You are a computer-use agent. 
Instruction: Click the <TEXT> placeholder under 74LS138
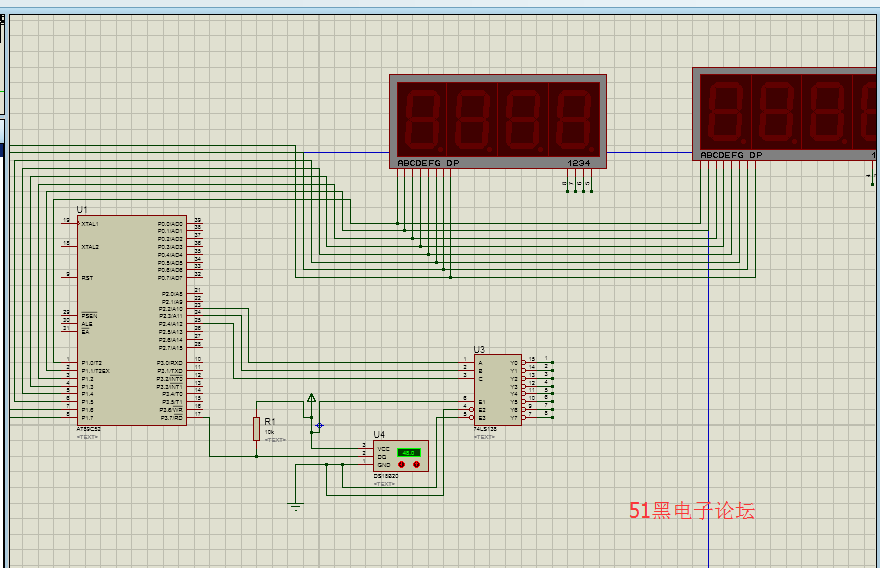point(484,437)
